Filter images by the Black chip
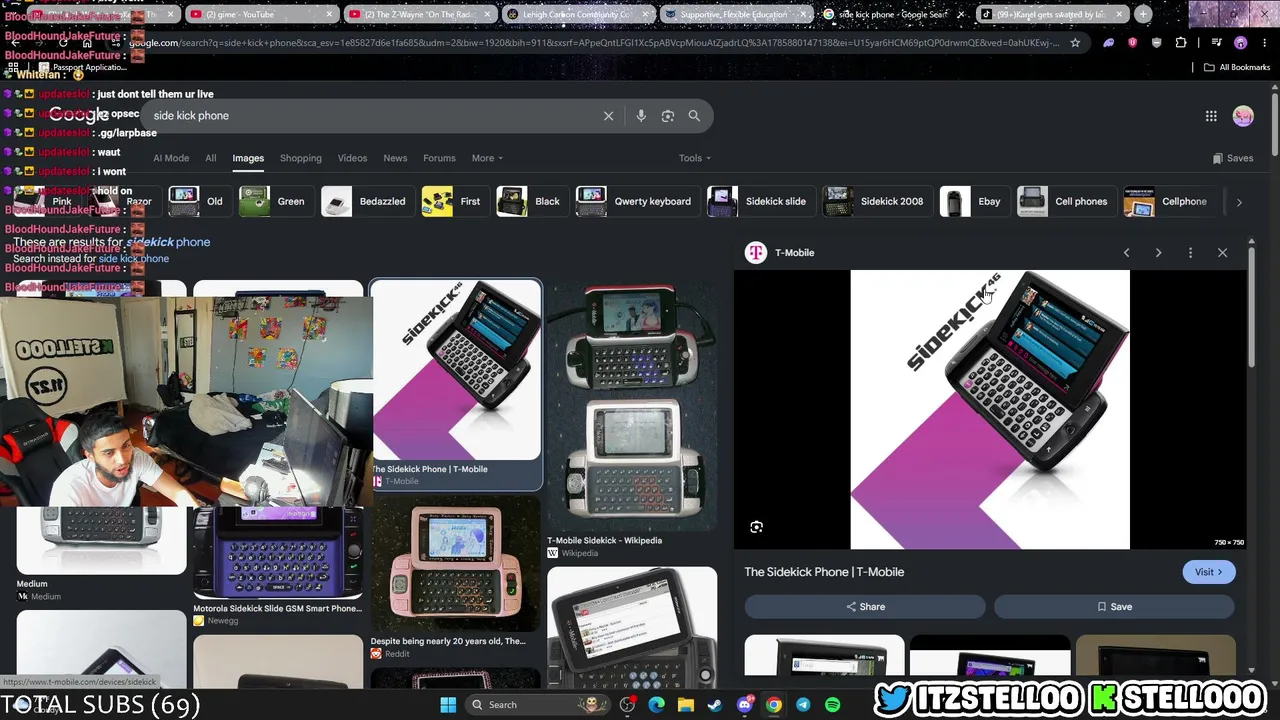Screen dimensions: 1280x720 click(x=531, y=202)
